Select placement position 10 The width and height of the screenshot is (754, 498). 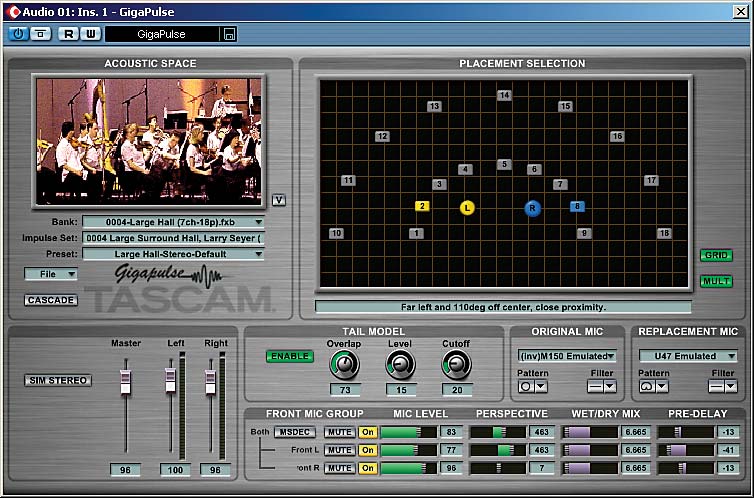(336, 233)
